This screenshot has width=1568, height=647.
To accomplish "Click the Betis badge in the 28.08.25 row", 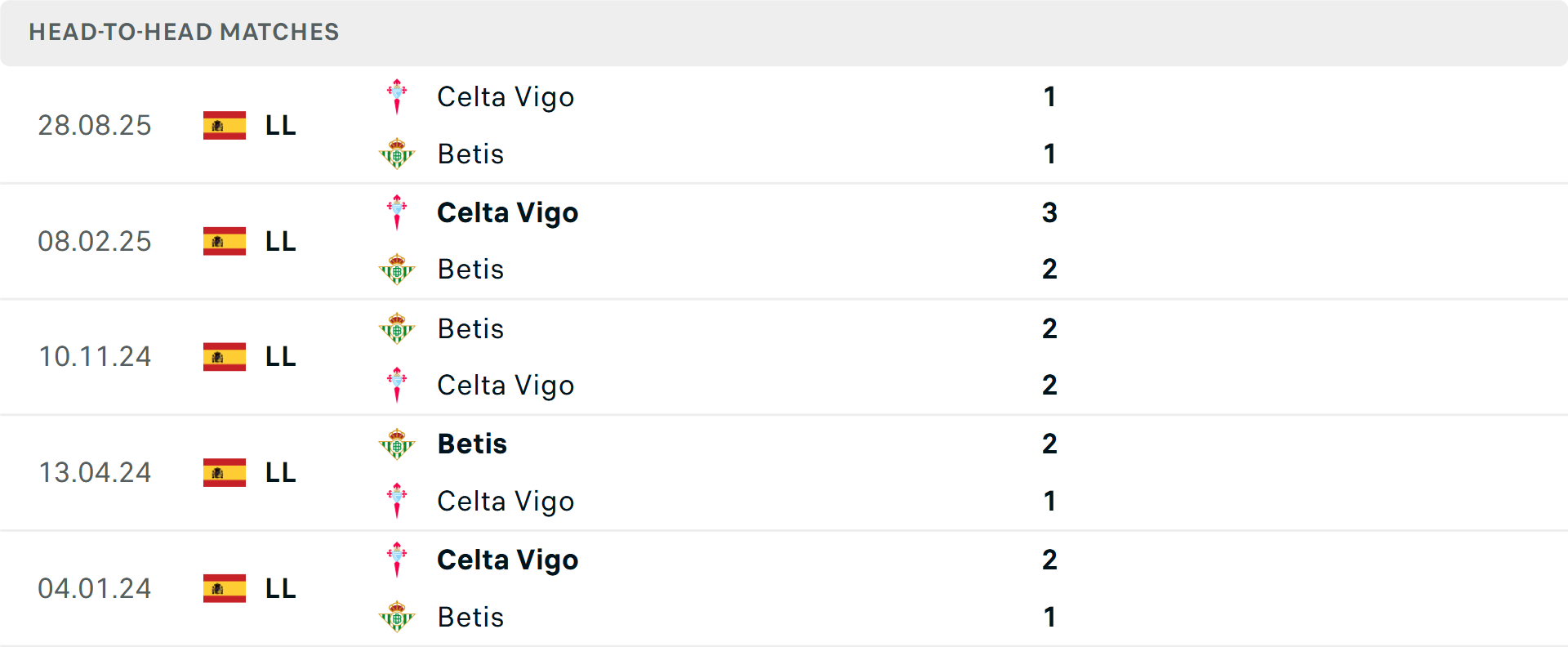I will click(x=397, y=153).
